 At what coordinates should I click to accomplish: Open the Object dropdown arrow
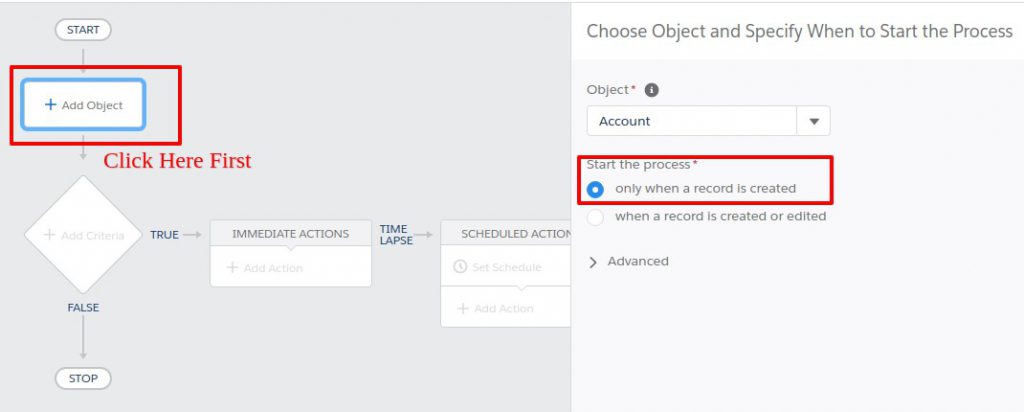pos(813,121)
